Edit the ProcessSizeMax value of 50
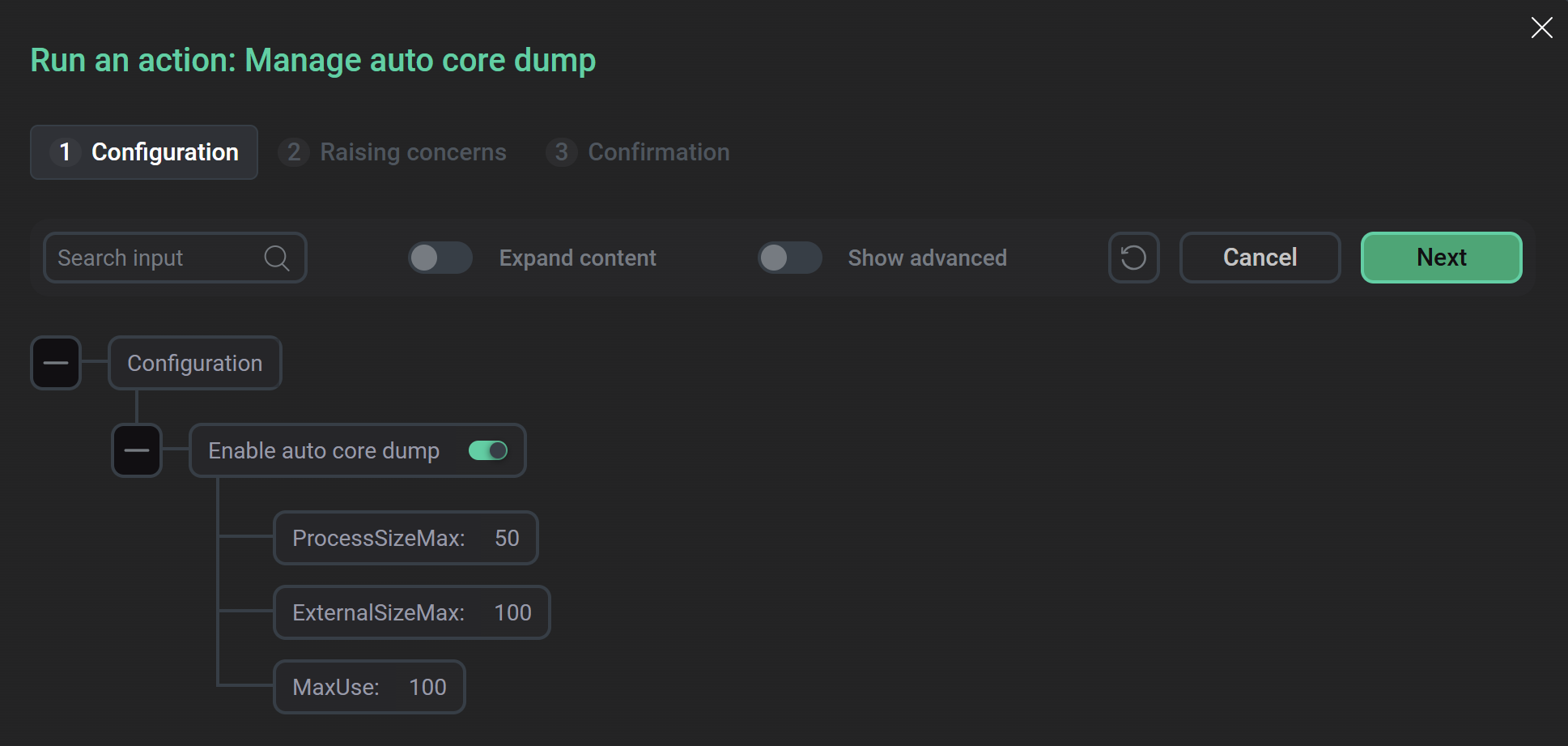 [x=508, y=538]
